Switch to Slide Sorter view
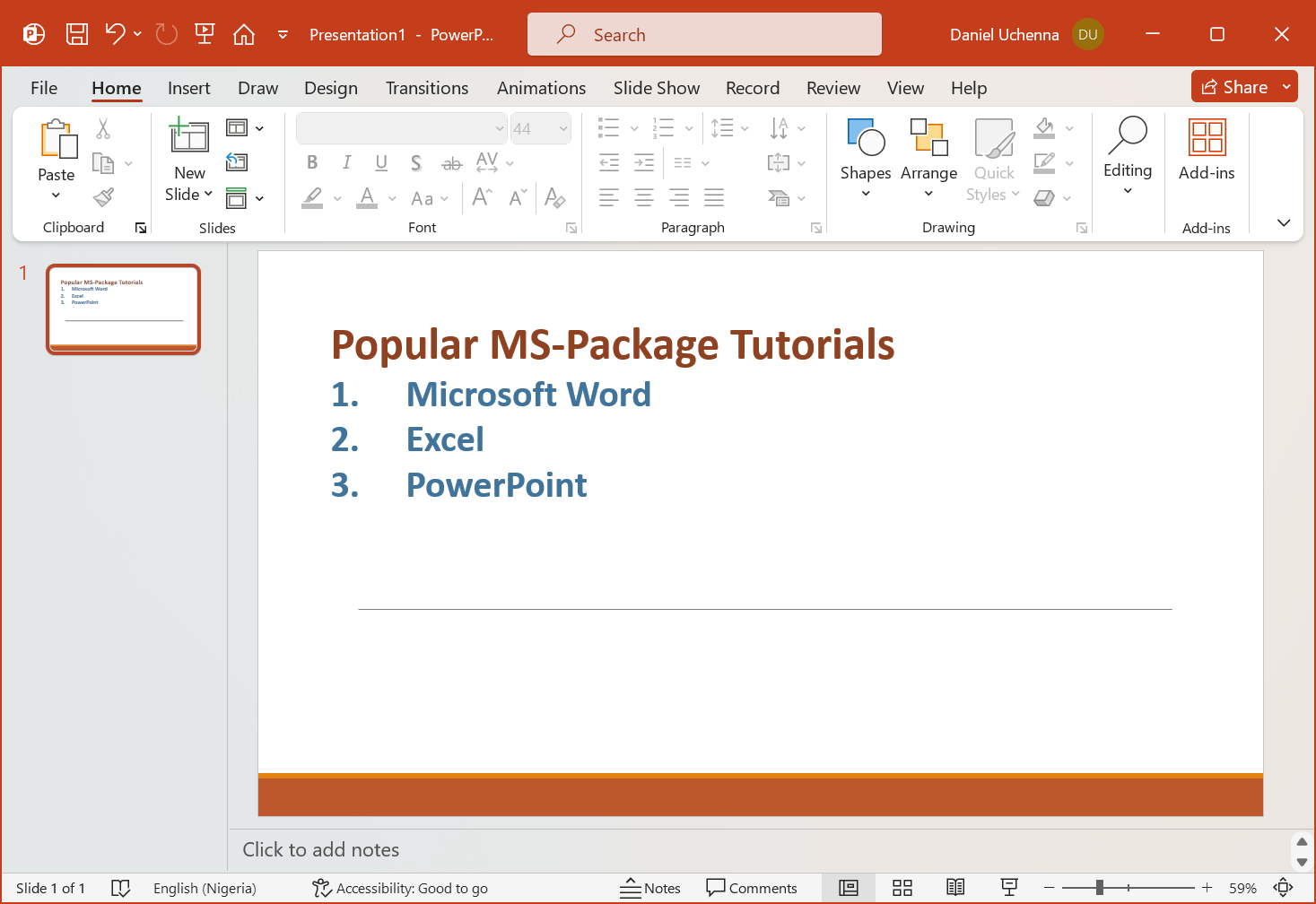The height and width of the screenshot is (904, 1316). point(902,888)
